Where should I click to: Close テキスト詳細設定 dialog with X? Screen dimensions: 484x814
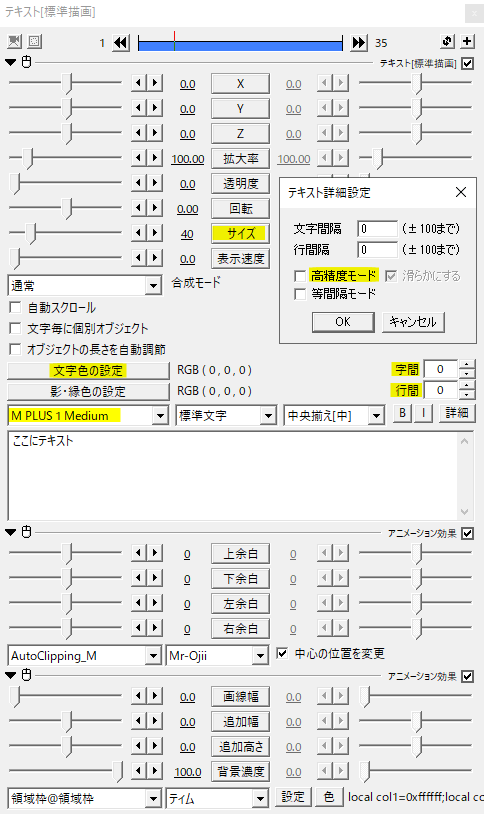[x=461, y=192]
